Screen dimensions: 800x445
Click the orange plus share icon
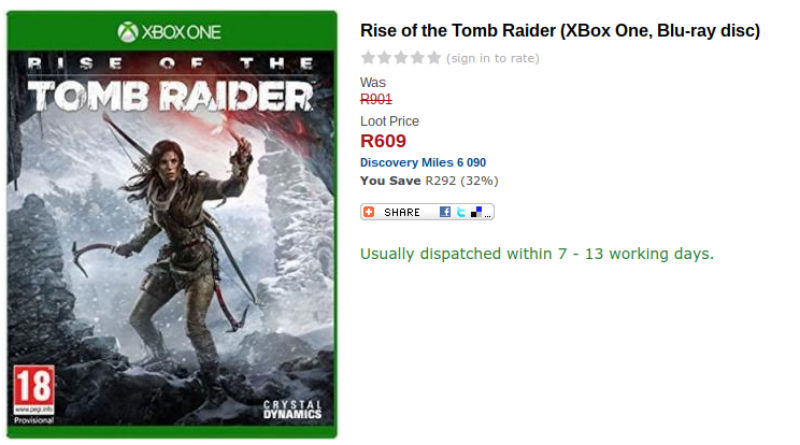(x=369, y=212)
